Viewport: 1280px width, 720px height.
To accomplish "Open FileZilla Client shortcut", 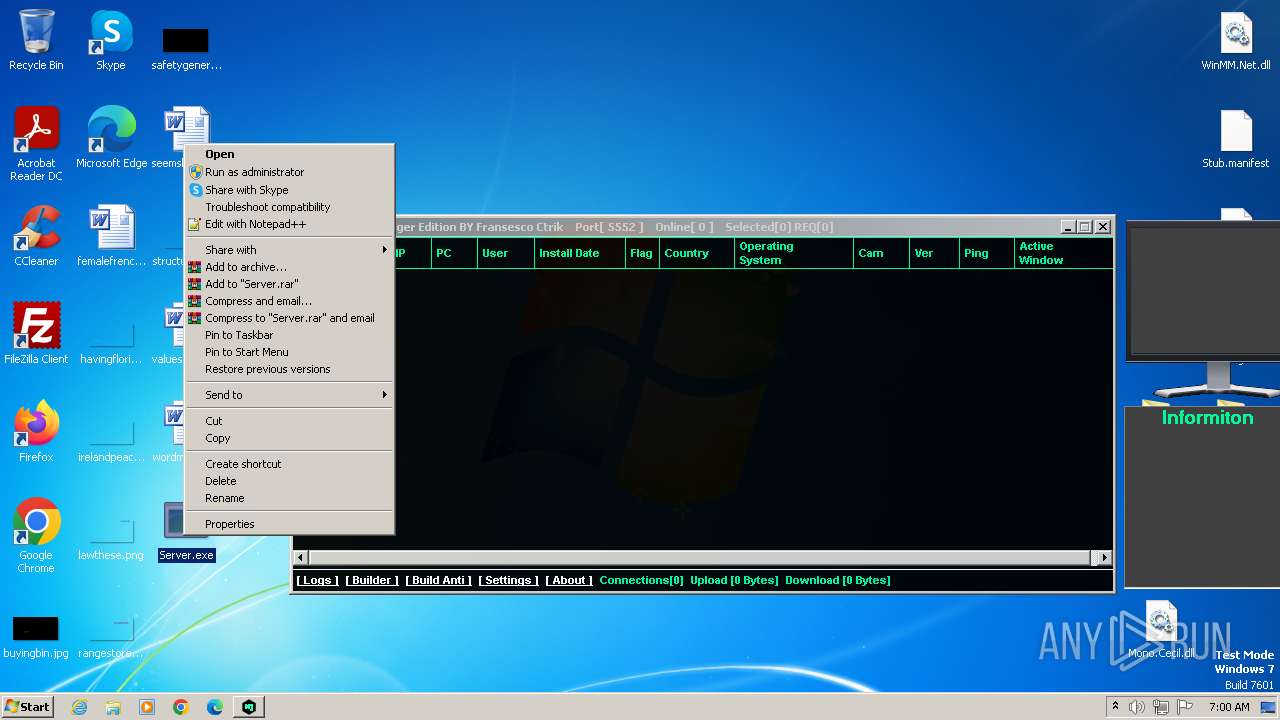I will pyautogui.click(x=36, y=334).
